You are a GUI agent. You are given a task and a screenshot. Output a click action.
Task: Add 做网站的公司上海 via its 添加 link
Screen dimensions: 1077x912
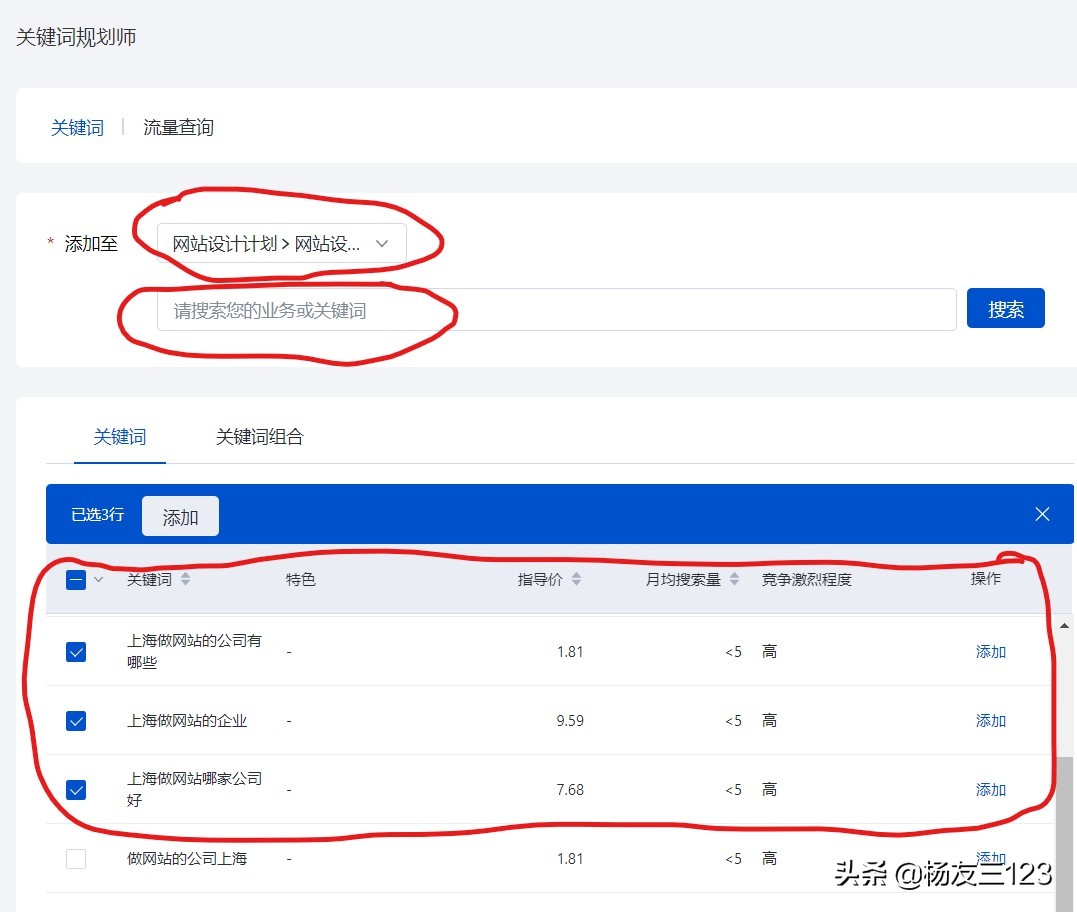[989, 858]
